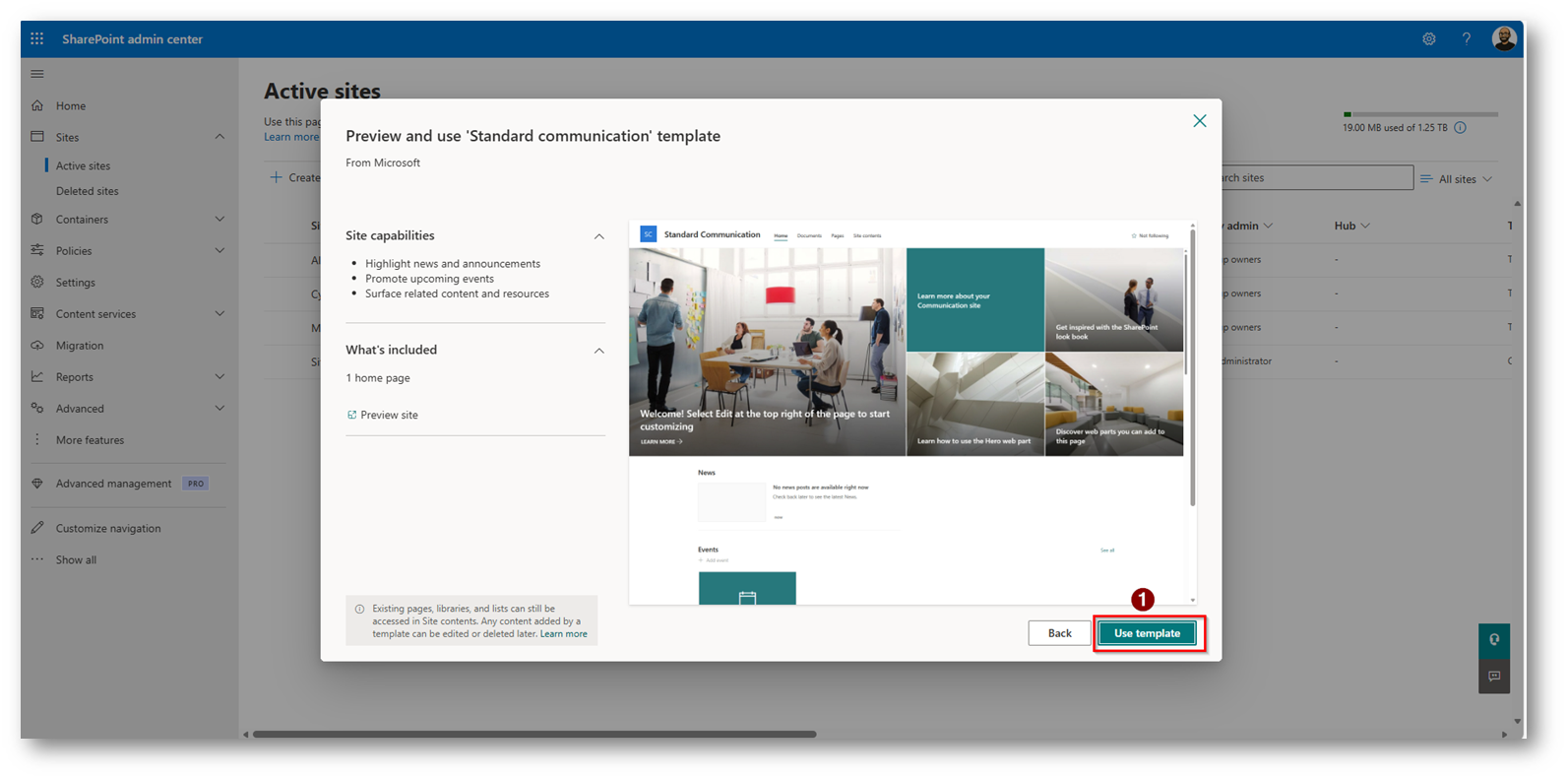Click the storage usage progress bar
The height and width of the screenshot is (780, 1568).
click(1420, 114)
